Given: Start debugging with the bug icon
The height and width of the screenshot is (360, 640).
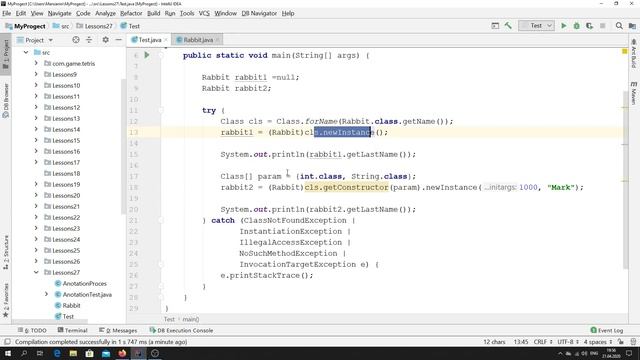Looking at the screenshot, I should coord(576,26).
